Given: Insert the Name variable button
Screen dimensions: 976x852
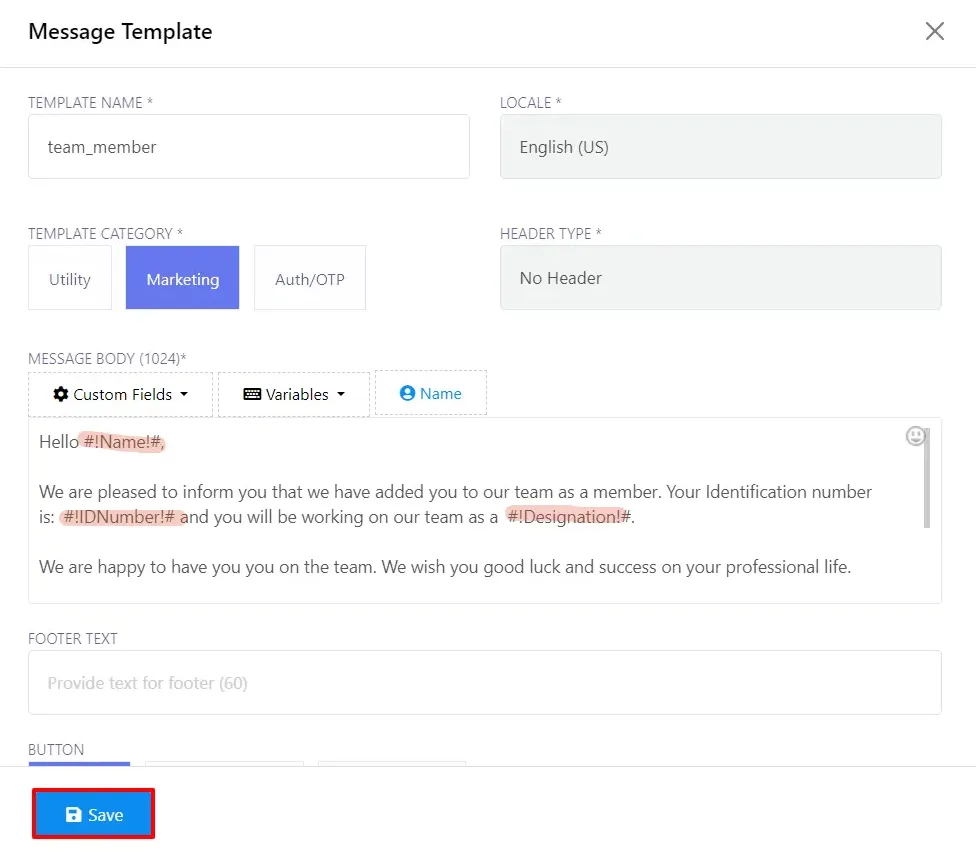Looking at the screenshot, I should point(431,393).
